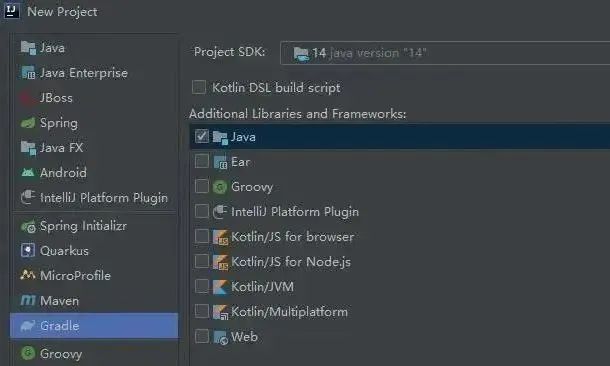Screen dimensions: 610x366
Task: Check IntelliJ Platform Plugin framework checkbox
Action: click(x=202, y=211)
